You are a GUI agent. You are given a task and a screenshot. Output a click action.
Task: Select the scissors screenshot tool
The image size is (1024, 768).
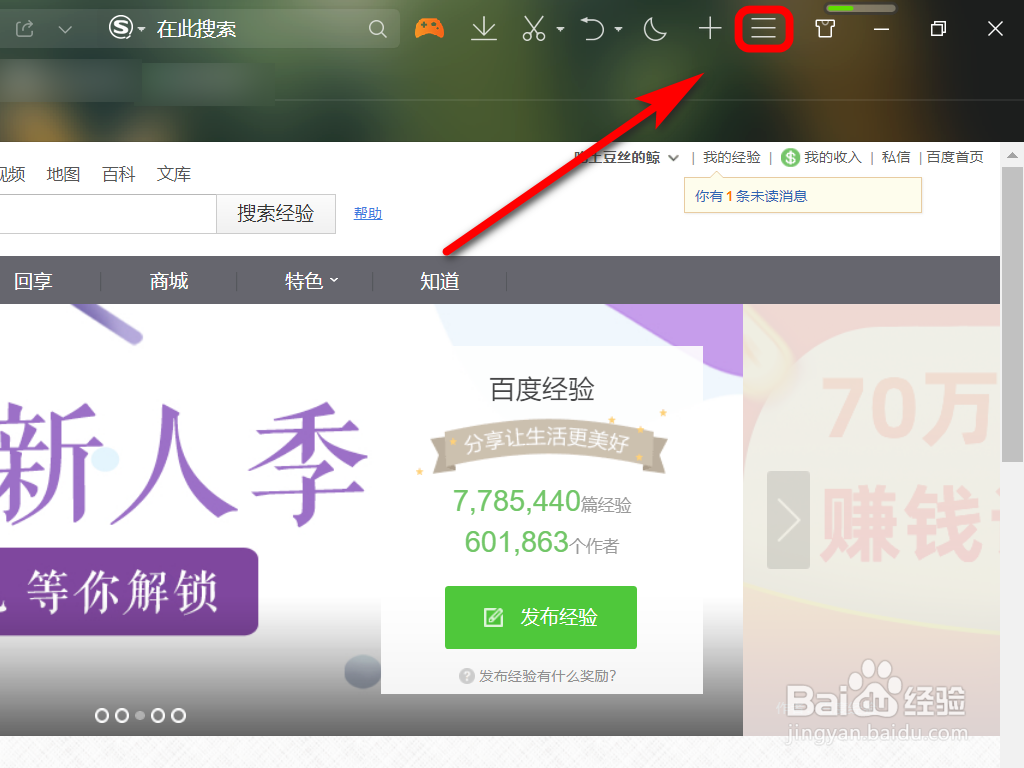click(x=534, y=29)
